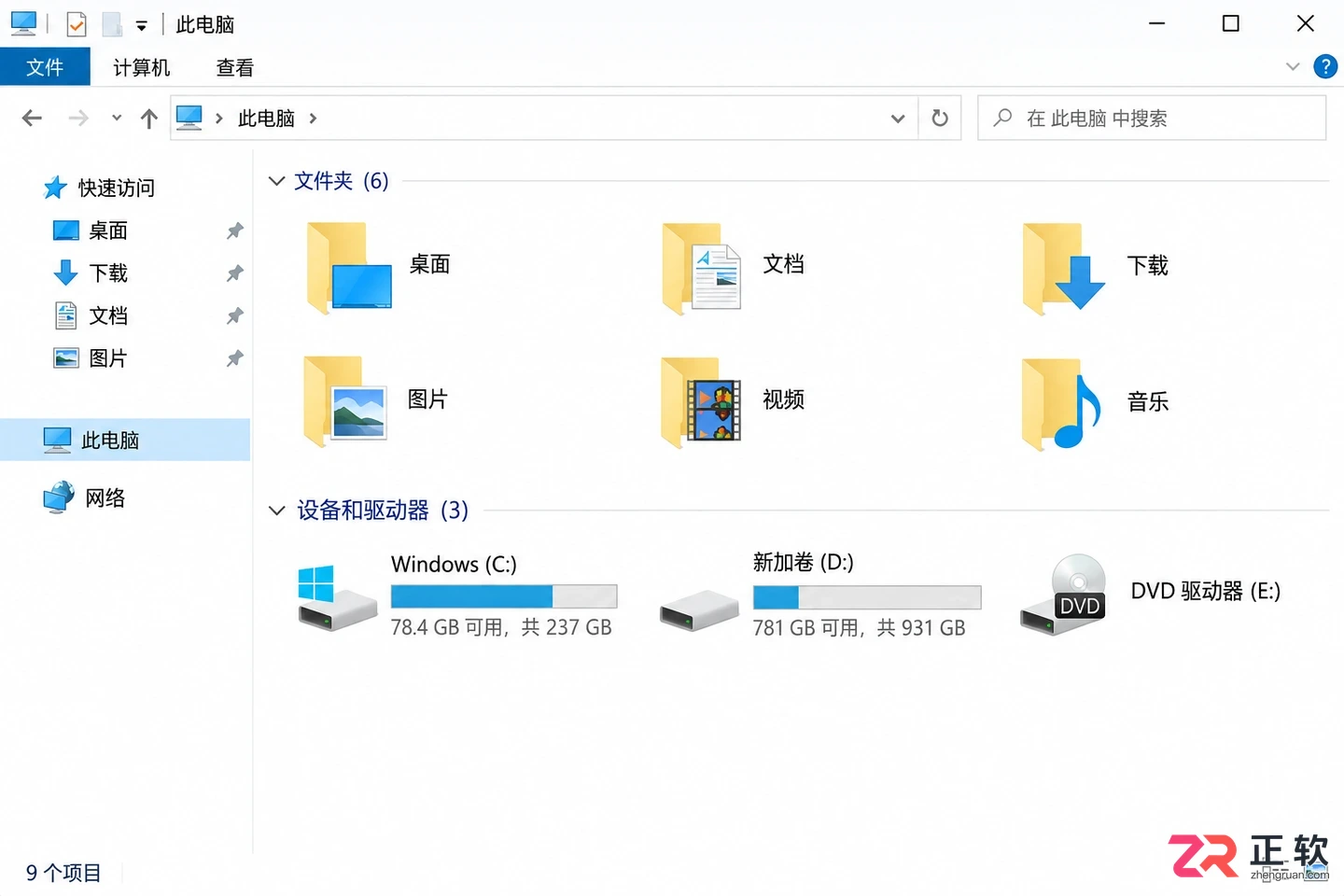Image resolution: width=1344 pixels, height=896 pixels.
Task: Open the 图片 folder icon in main pane
Action: tap(344, 401)
